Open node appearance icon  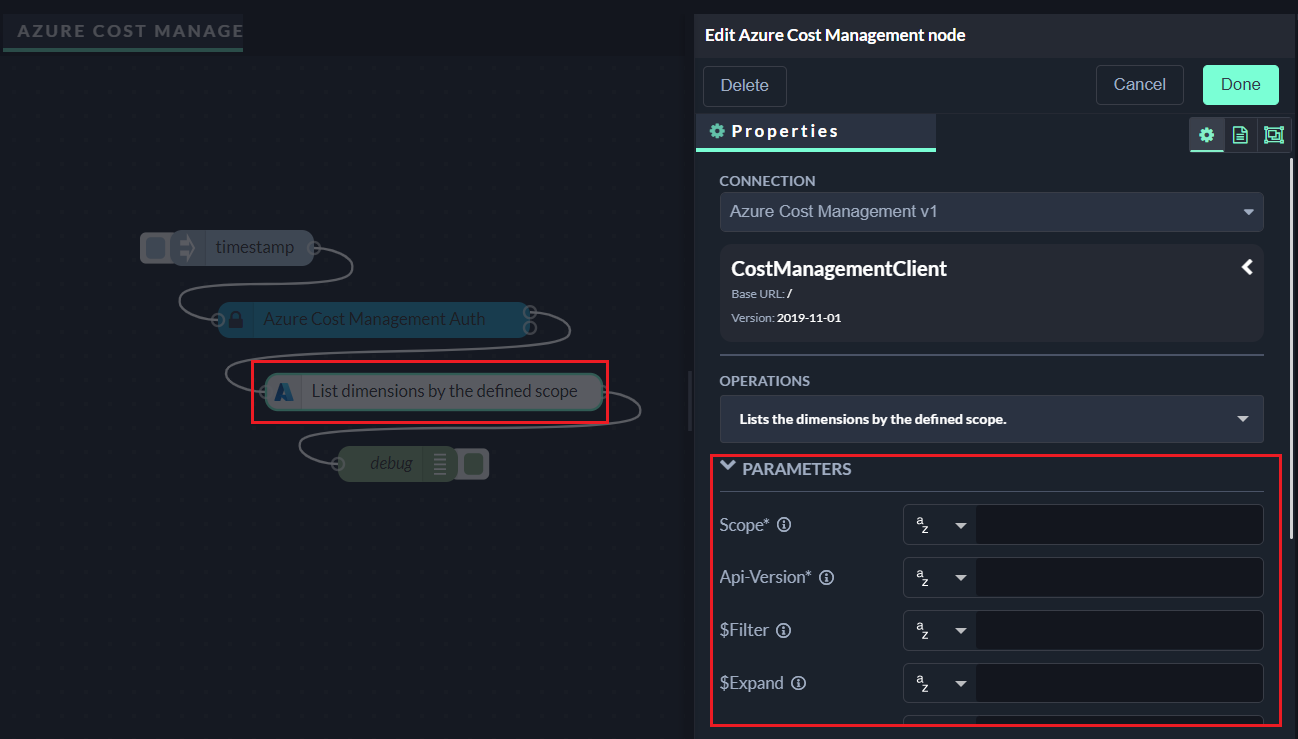1273,135
